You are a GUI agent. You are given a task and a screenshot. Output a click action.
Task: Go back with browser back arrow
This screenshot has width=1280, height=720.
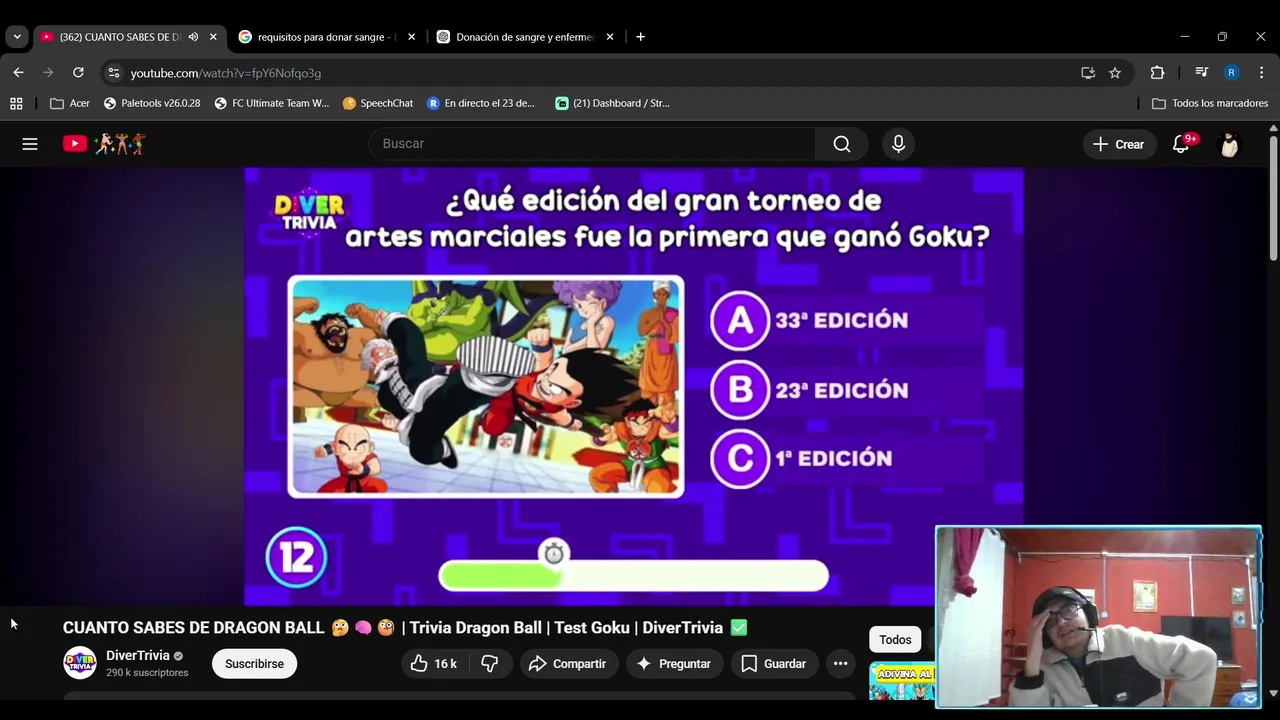(x=18, y=73)
